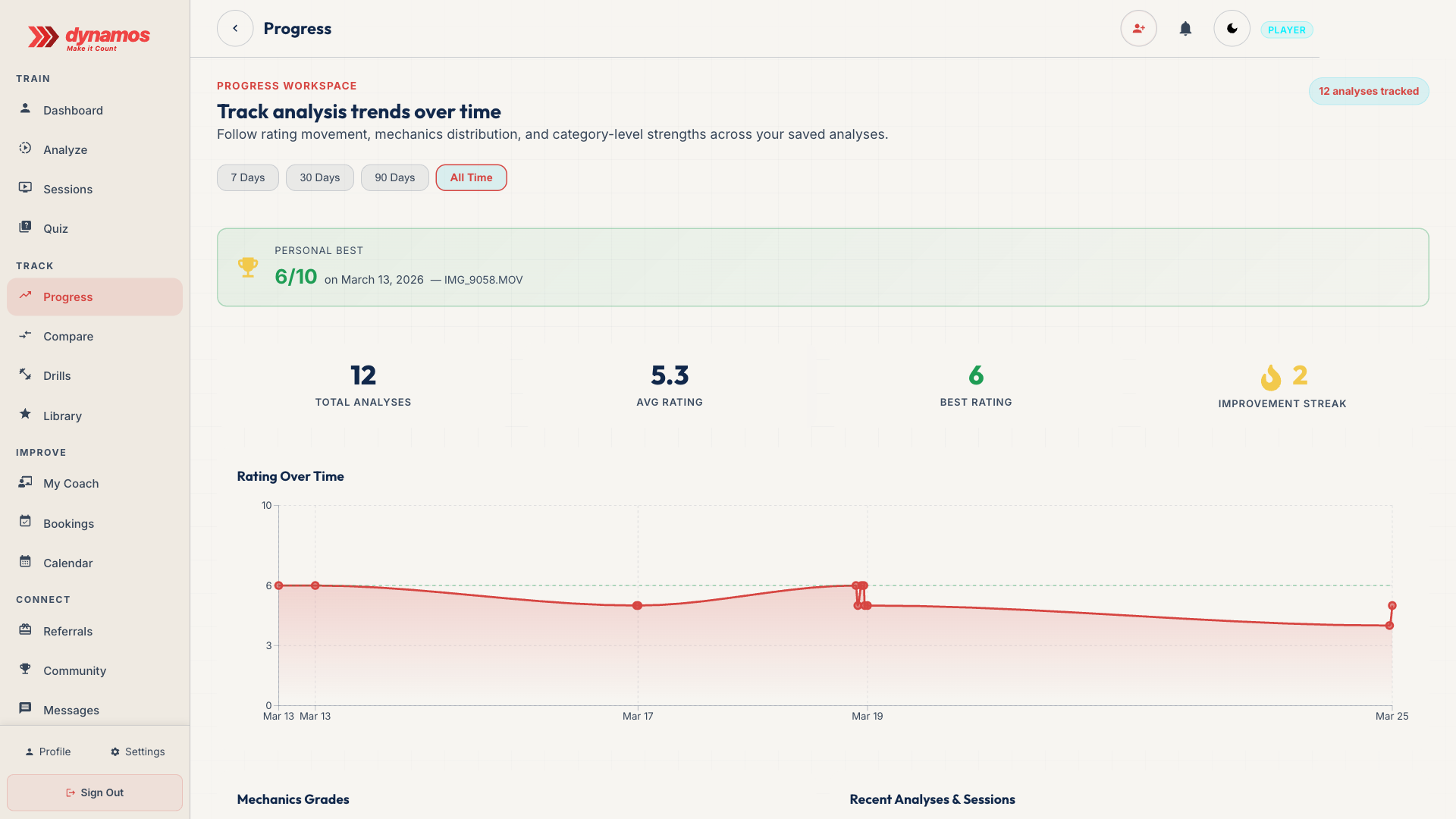Image resolution: width=1456 pixels, height=819 pixels.
Task: Toggle dark mode moon icon
Action: [1232, 29]
